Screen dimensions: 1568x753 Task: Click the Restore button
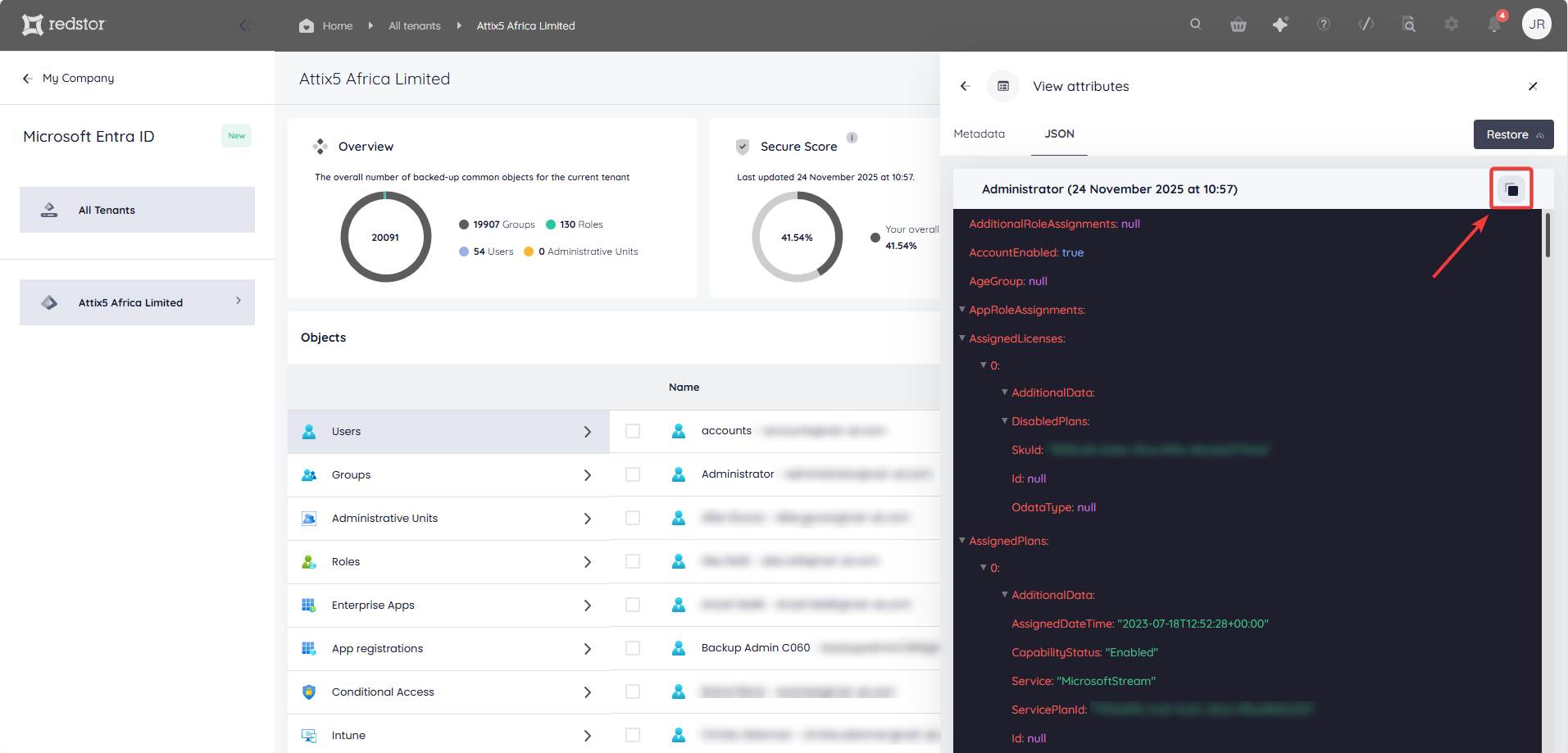pos(1513,134)
